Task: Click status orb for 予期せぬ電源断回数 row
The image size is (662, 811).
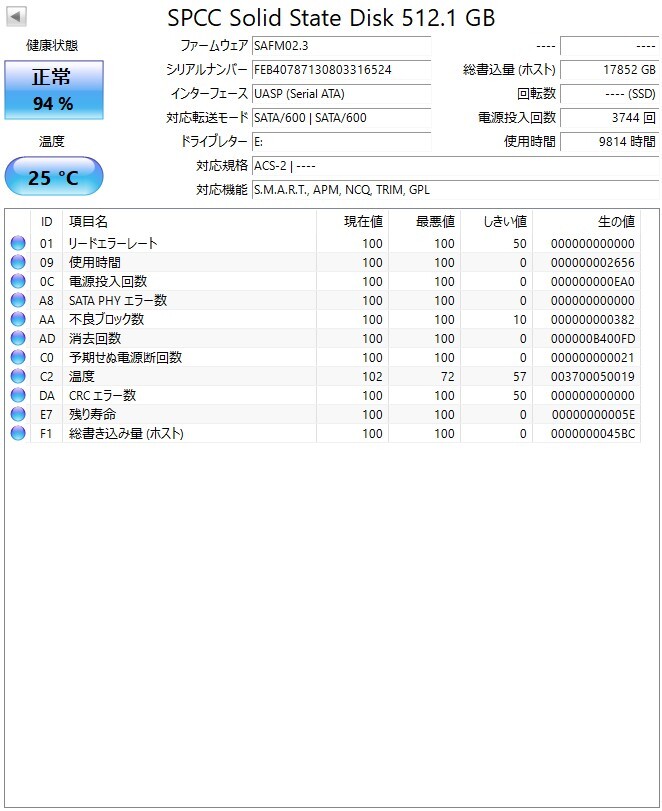Action: [x=18, y=357]
